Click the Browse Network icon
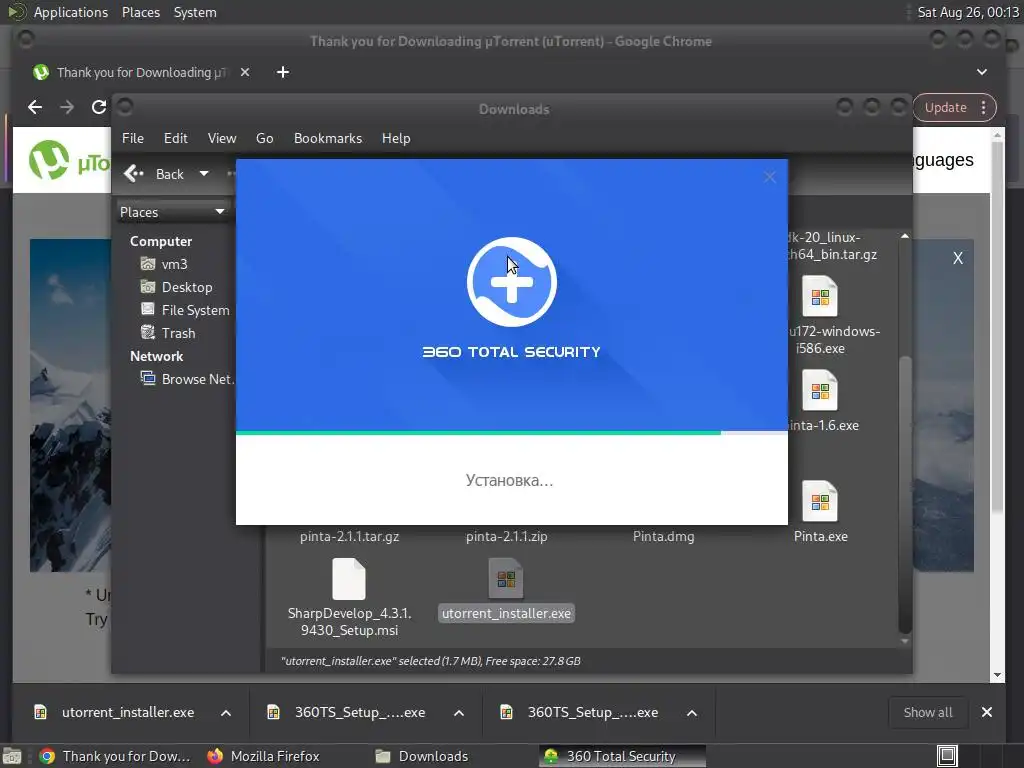 coord(148,379)
